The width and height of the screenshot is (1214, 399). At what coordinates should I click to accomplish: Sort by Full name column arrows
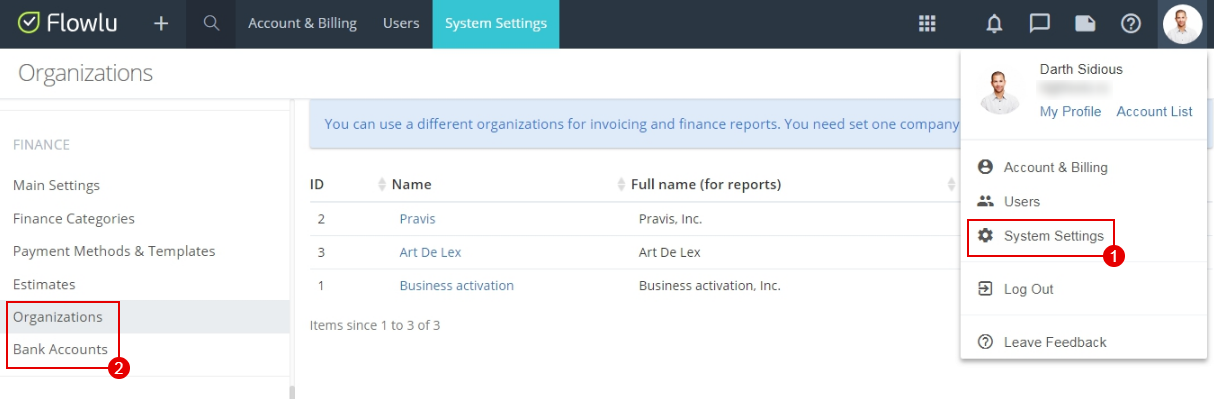click(951, 185)
